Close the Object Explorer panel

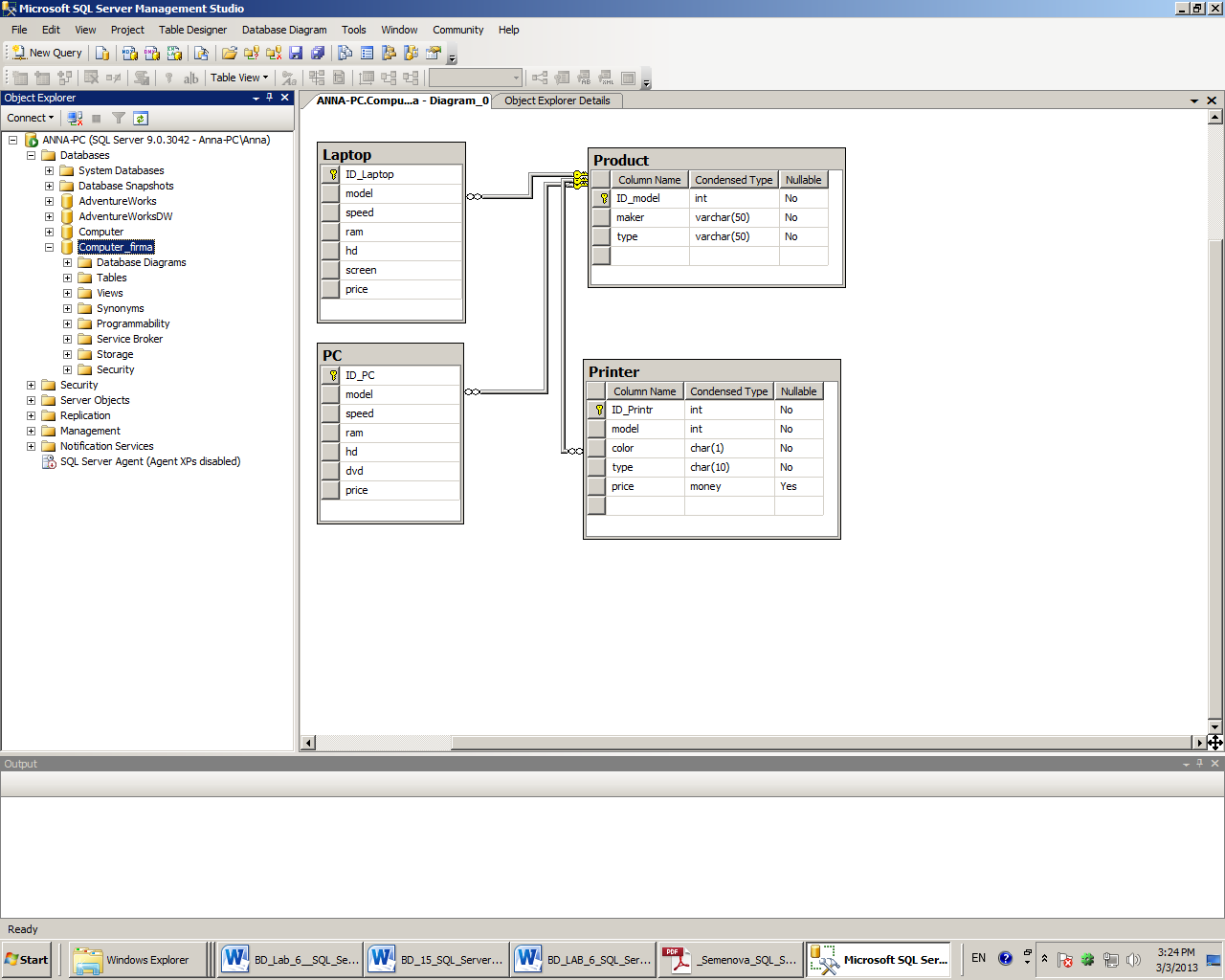(x=284, y=98)
